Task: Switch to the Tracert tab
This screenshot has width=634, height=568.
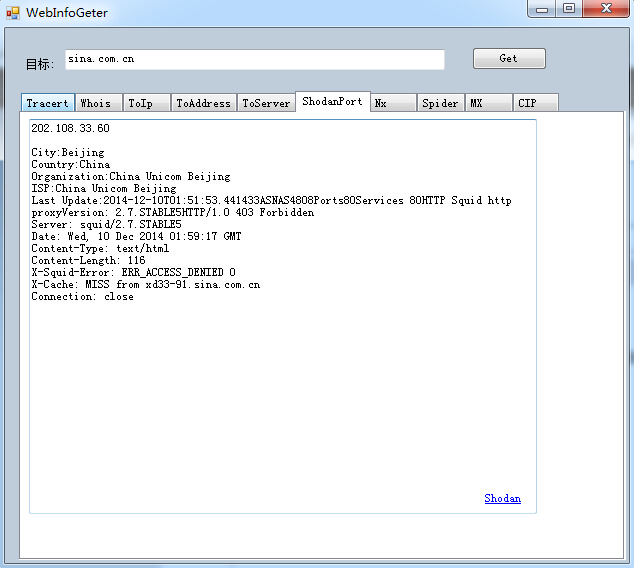Action: 48,103
